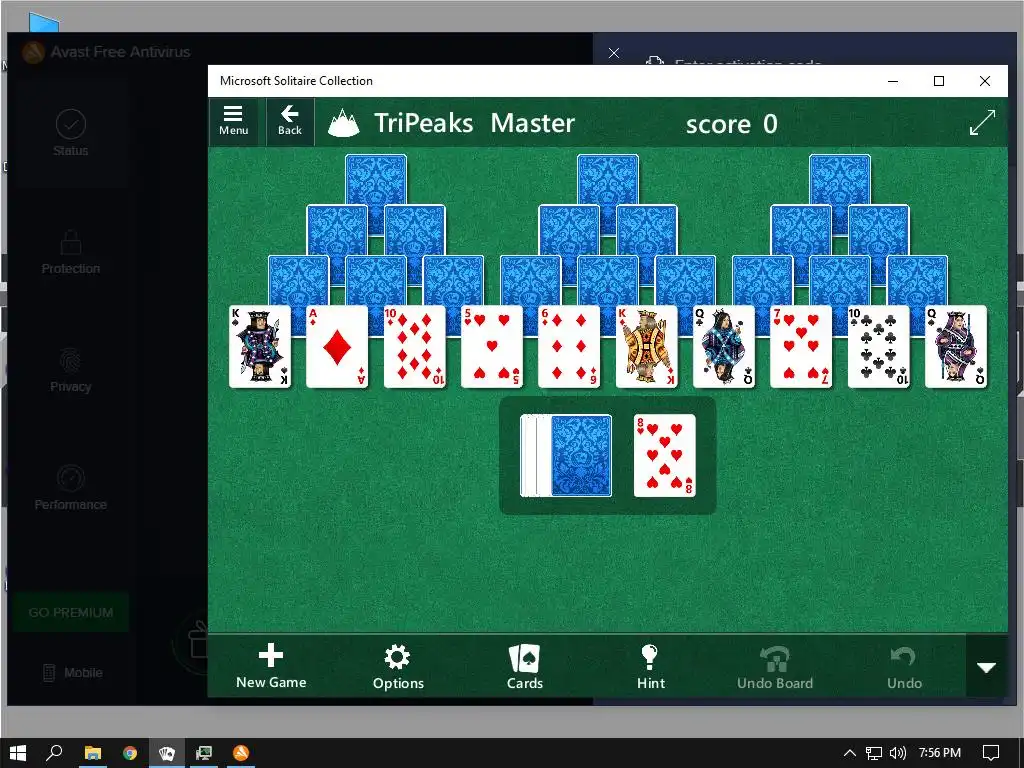The height and width of the screenshot is (768, 1024).
Task: Open volume control in system tray
Action: 898,753
